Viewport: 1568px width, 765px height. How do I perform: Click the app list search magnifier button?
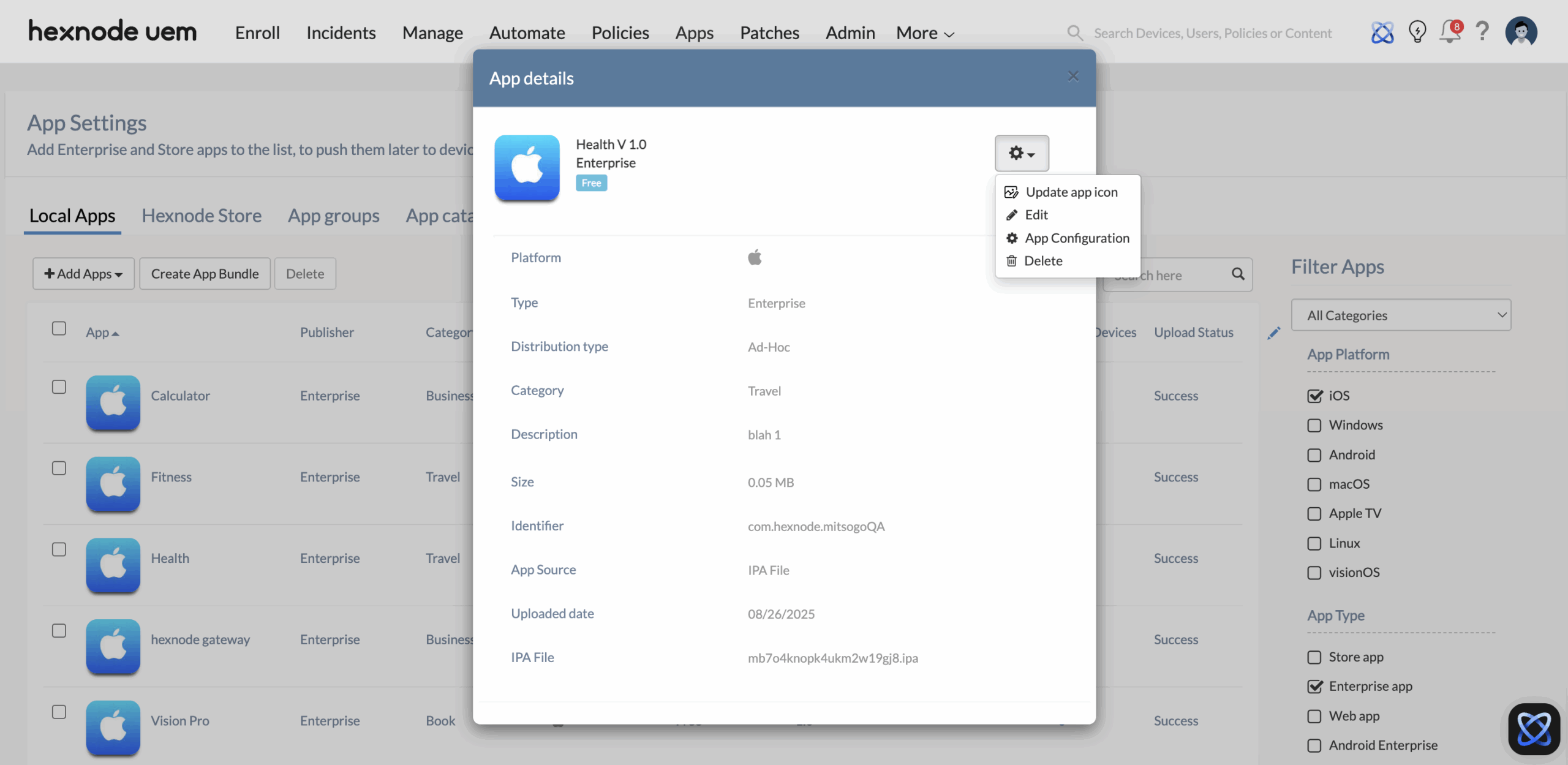click(x=1238, y=274)
